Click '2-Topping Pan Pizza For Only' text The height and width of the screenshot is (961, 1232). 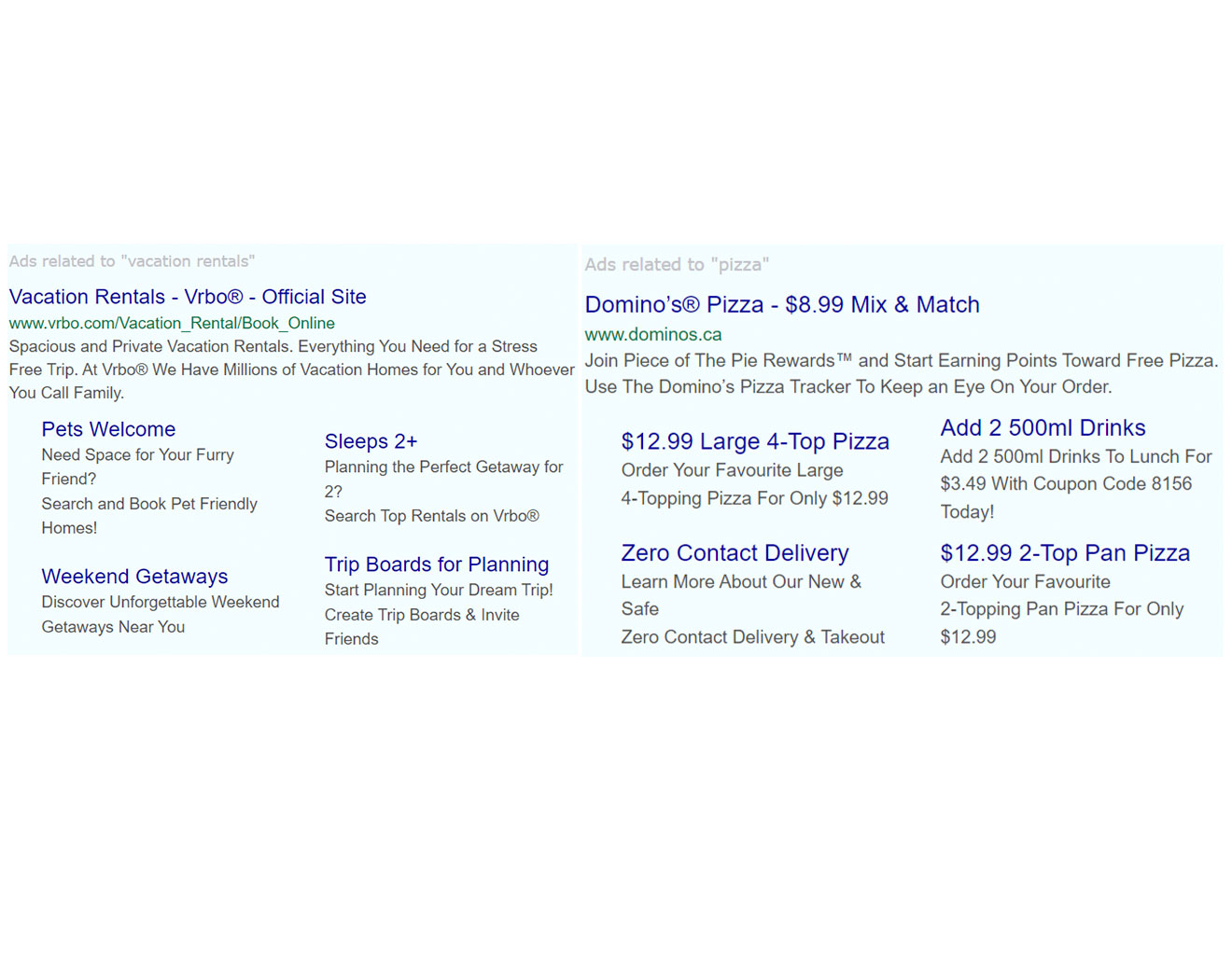coord(1062,609)
